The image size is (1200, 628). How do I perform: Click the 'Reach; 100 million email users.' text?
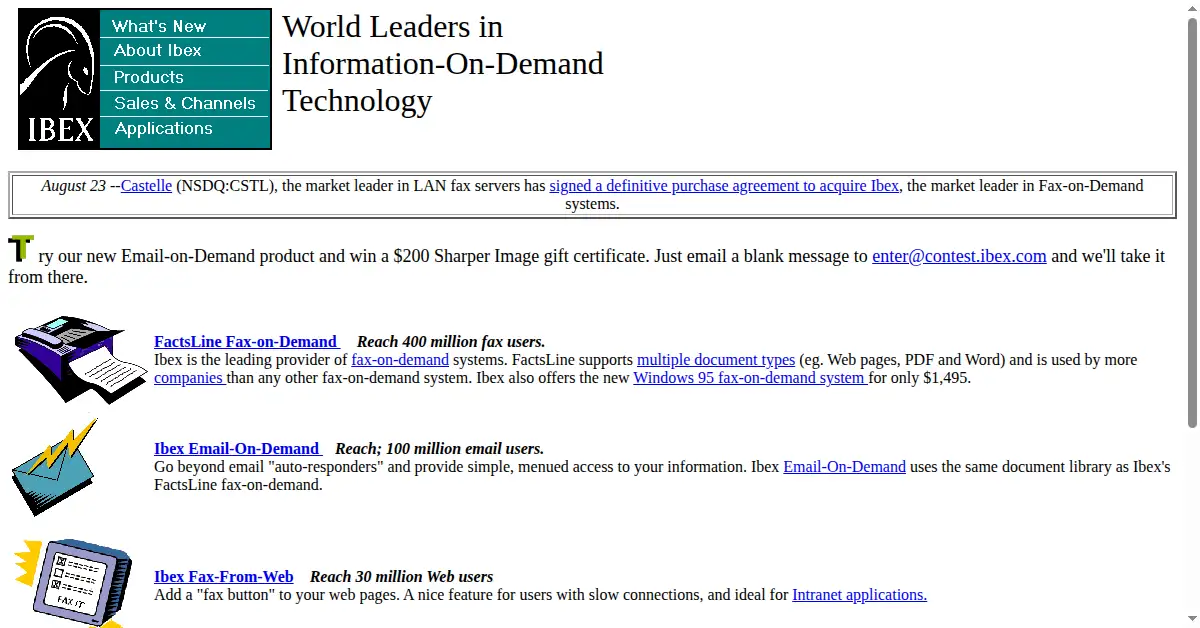[x=439, y=449]
